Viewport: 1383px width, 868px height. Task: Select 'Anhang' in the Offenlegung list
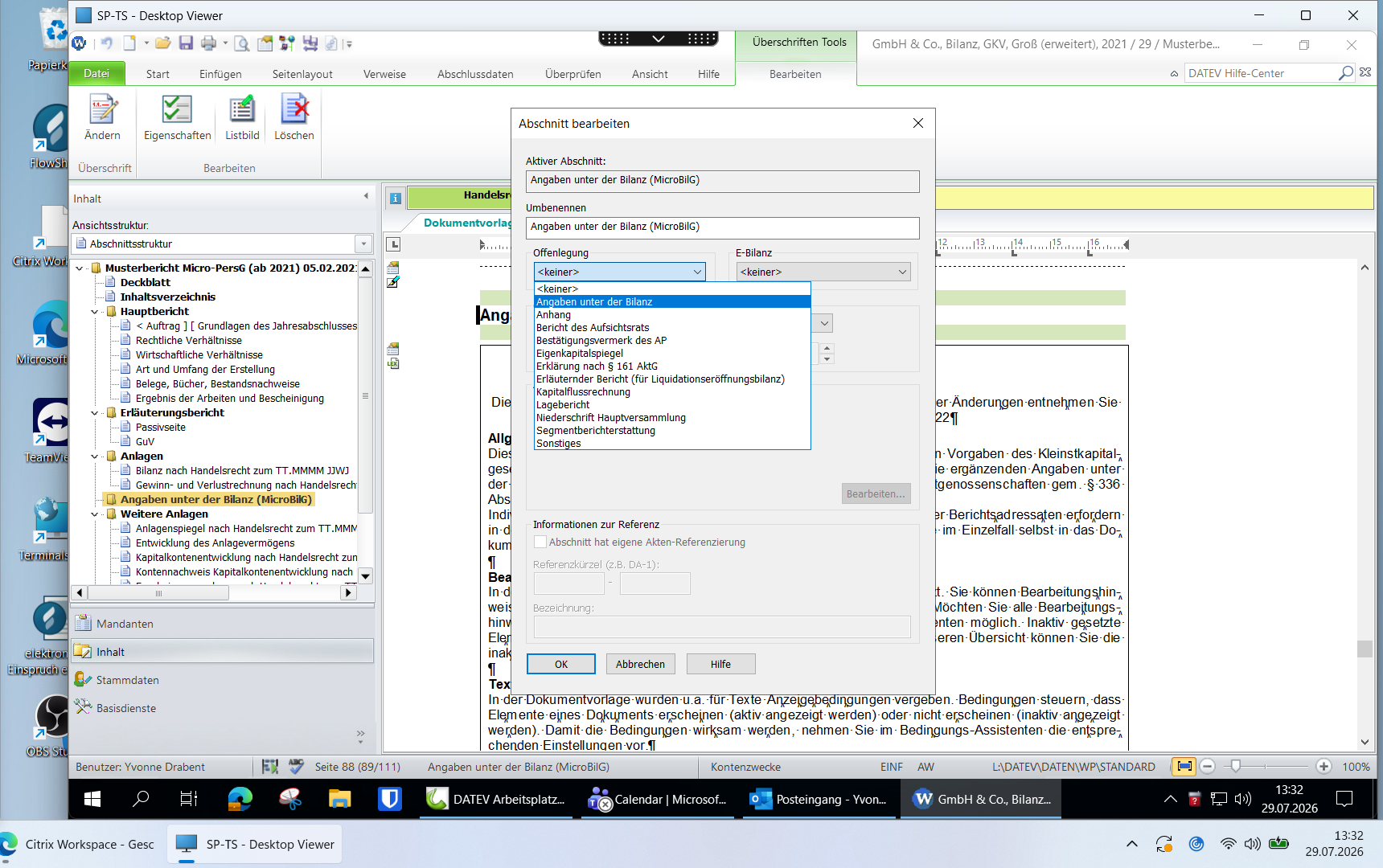coord(672,315)
